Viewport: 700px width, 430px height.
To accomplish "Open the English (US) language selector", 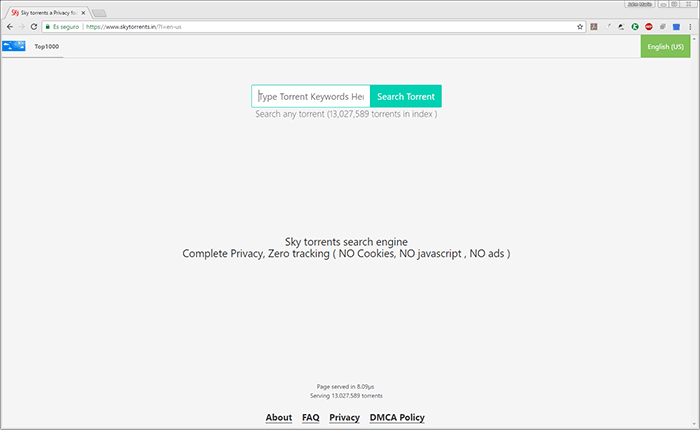I will pyautogui.click(x=665, y=46).
